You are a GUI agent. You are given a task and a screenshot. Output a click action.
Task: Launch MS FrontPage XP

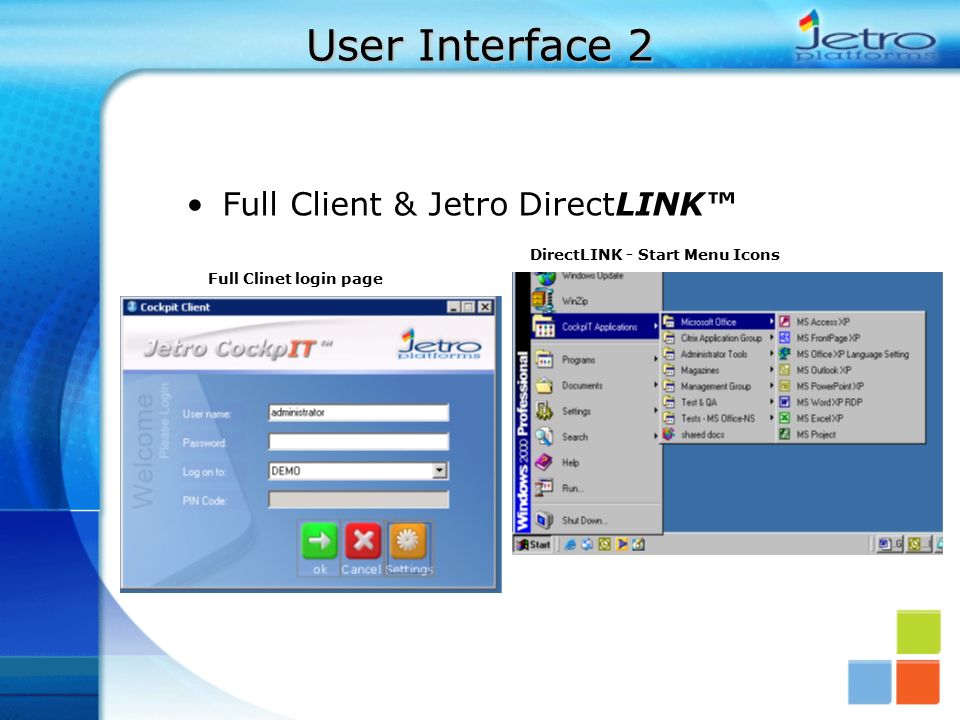pyautogui.click(x=850, y=337)
